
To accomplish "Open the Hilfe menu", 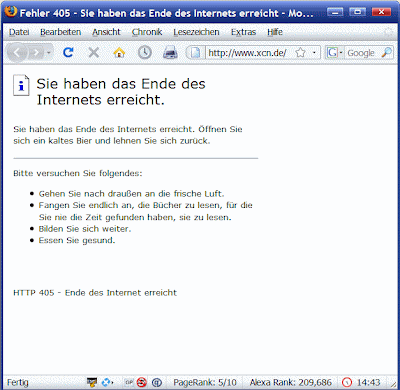I will click(x=275, y=32).
